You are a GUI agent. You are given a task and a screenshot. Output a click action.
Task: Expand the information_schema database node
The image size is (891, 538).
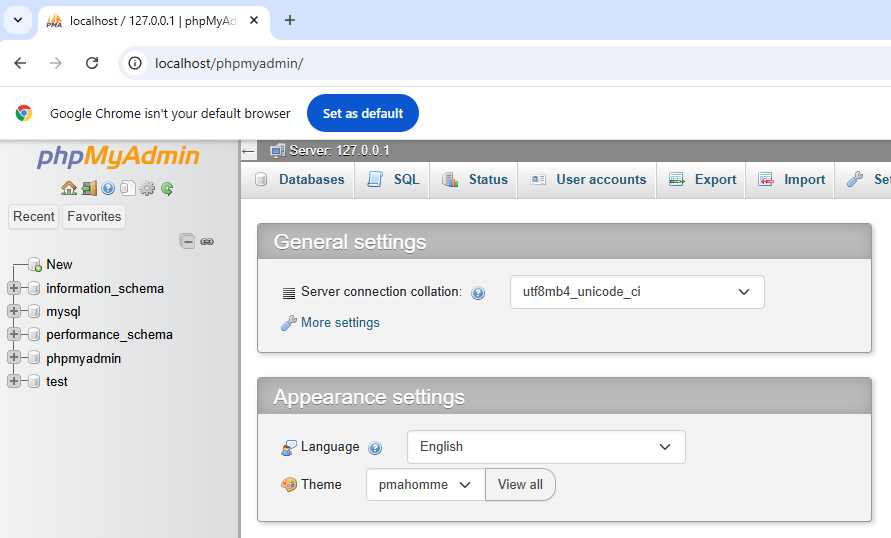(x=14, y=288)
